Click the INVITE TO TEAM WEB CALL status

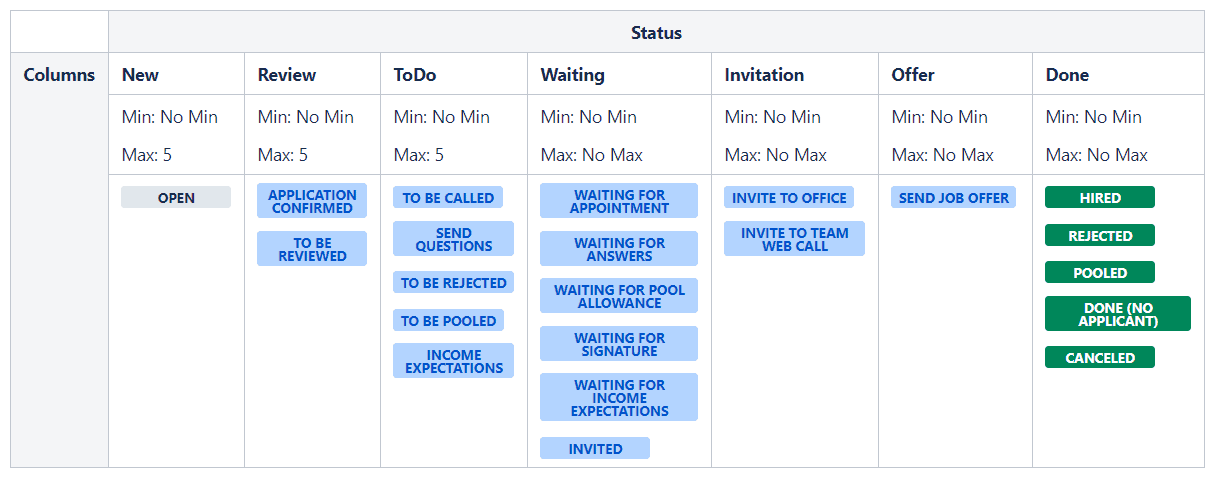click(794, 239)
